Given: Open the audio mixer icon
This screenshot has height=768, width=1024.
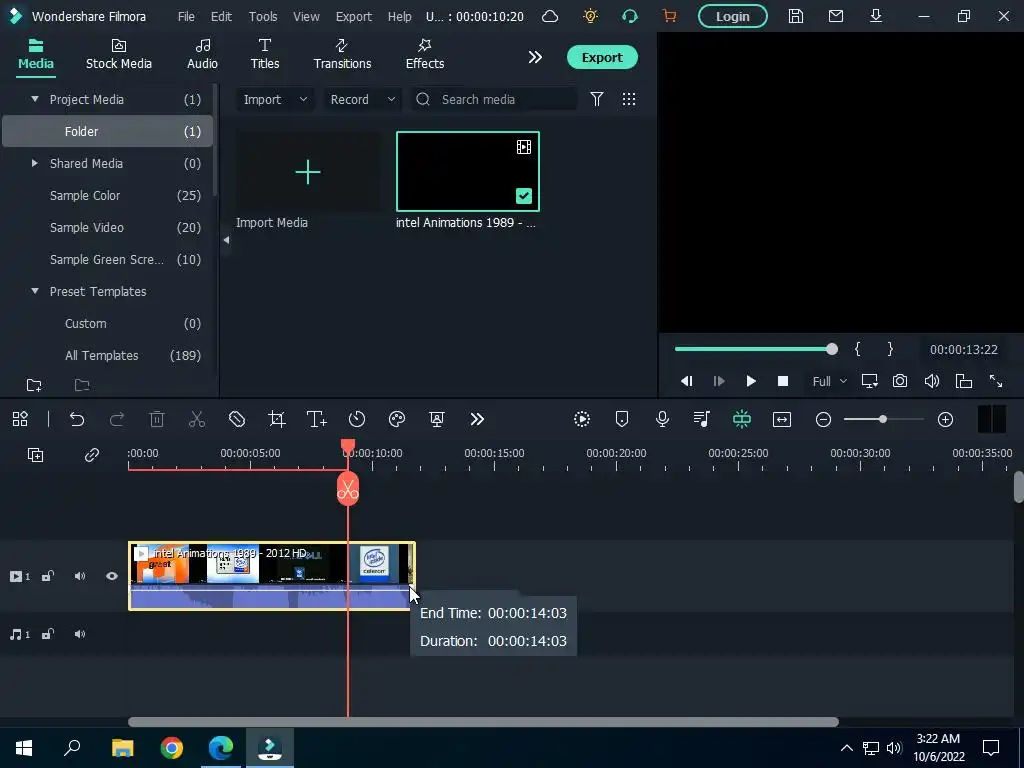Looking at the screenshot, I should point(702,419).
